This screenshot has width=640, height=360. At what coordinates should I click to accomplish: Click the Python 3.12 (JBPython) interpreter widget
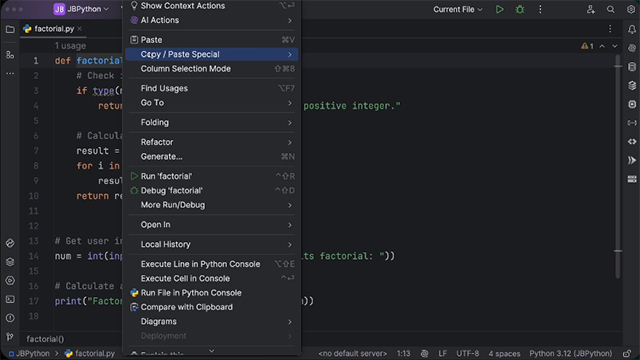(571, 353)
